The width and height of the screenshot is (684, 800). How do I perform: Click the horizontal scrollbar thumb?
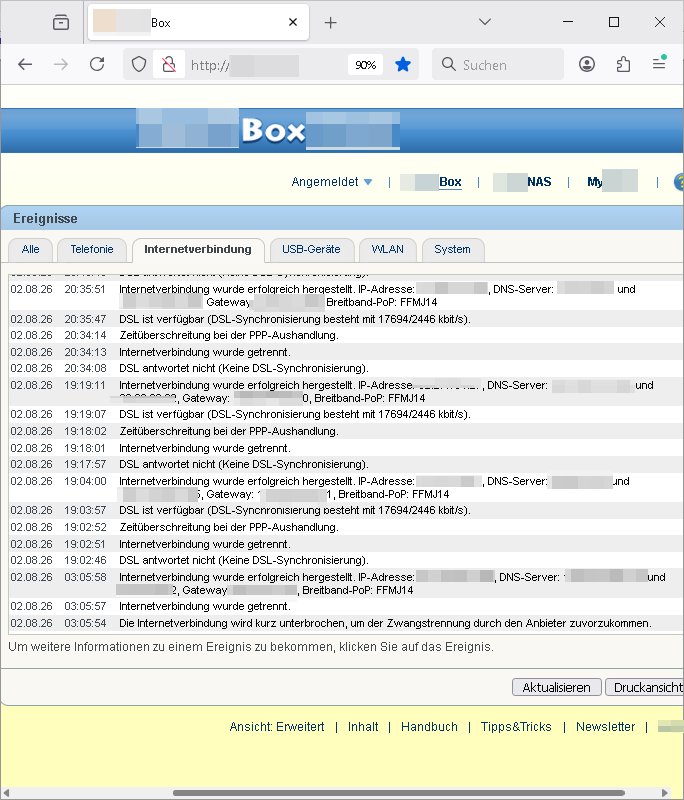pyautogui.click(x=399, y=793)
